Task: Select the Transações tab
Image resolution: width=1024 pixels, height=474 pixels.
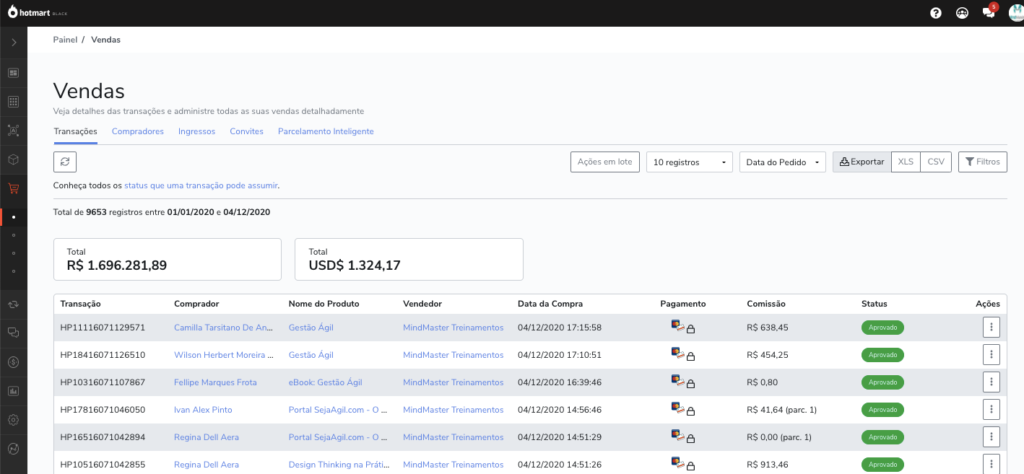Action: 75,131
